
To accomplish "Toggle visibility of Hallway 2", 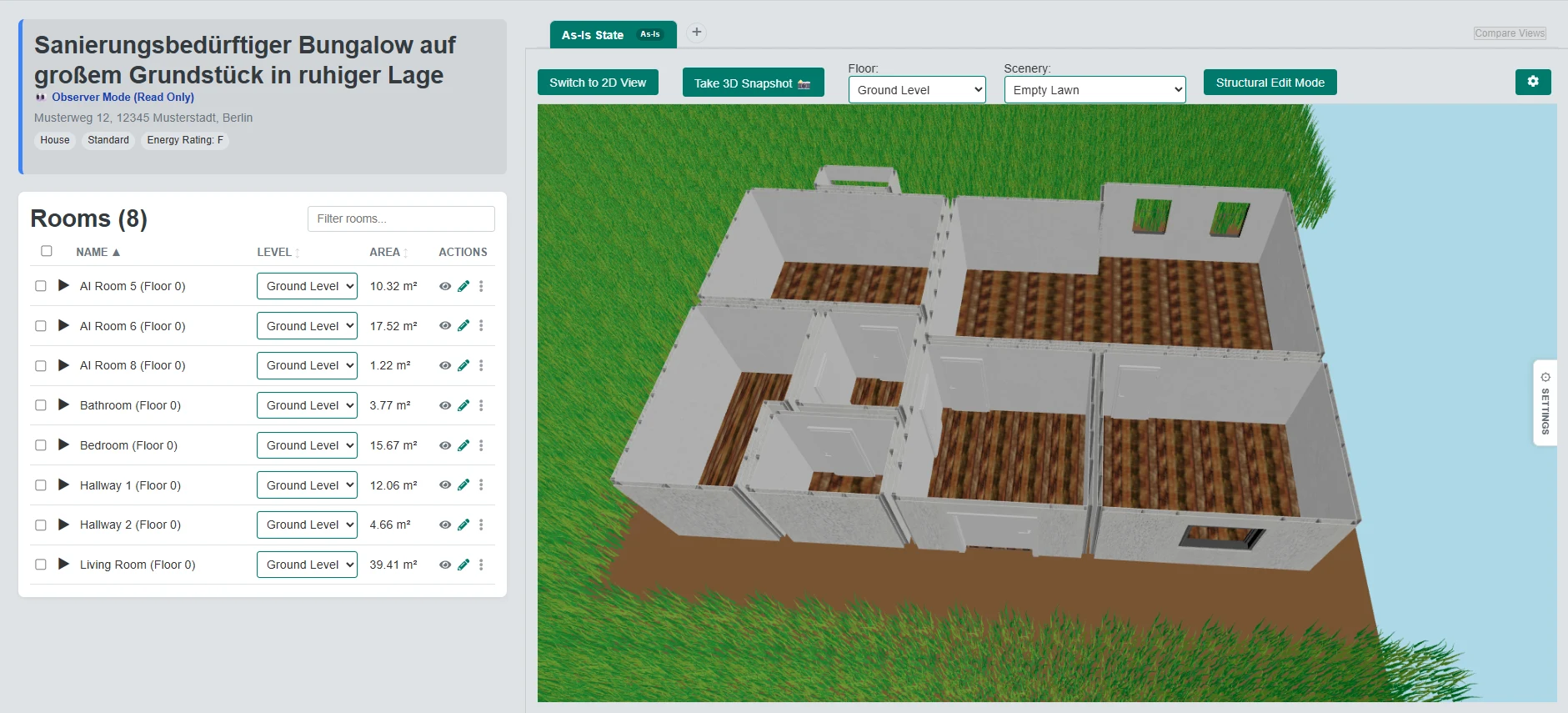I will [x=445, y=525].
